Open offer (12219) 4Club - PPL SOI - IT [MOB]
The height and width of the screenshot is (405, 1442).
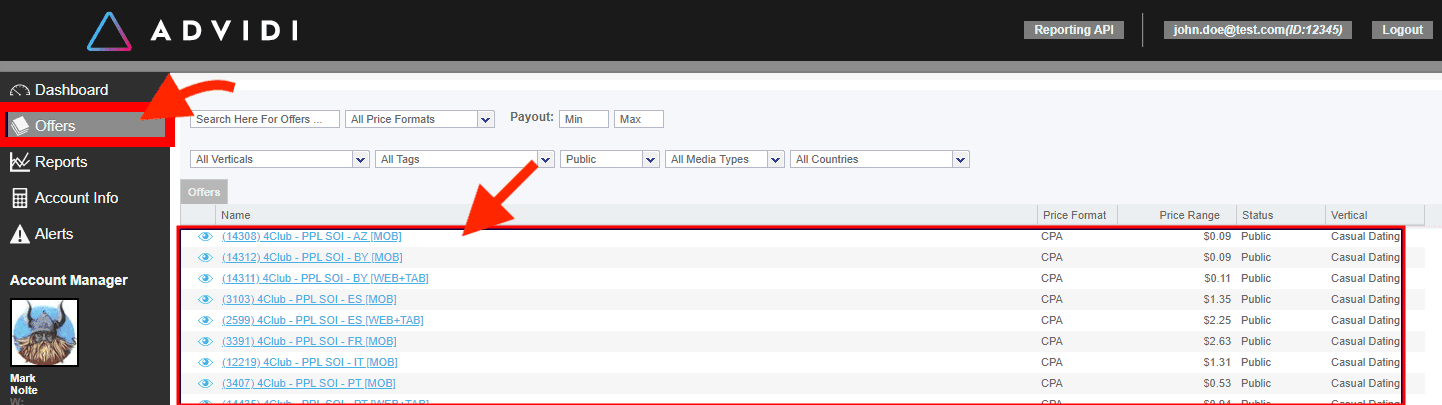pos(310,362)
